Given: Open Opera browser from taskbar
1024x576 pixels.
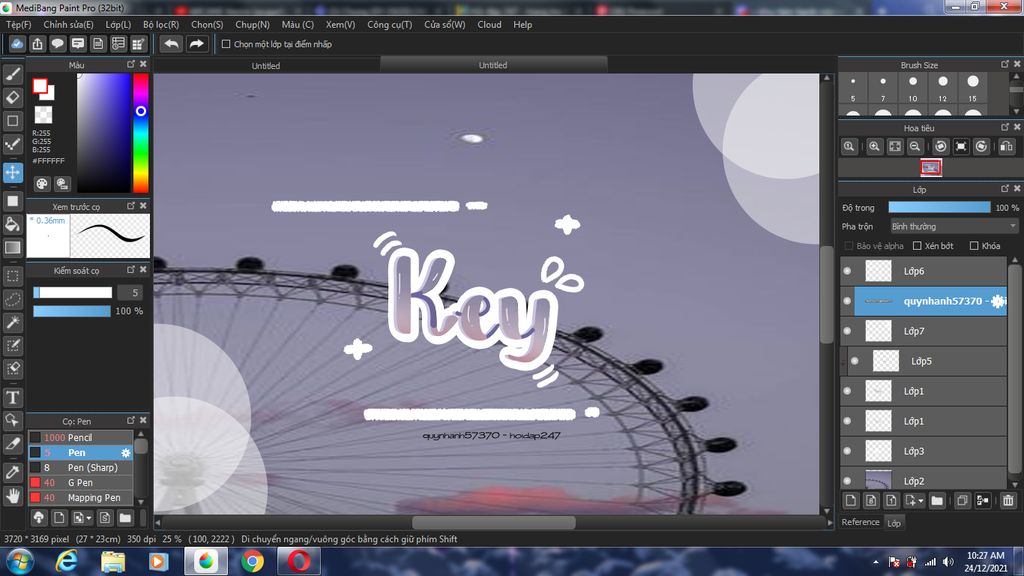Looking at the screenshot, I should [298, 561].
